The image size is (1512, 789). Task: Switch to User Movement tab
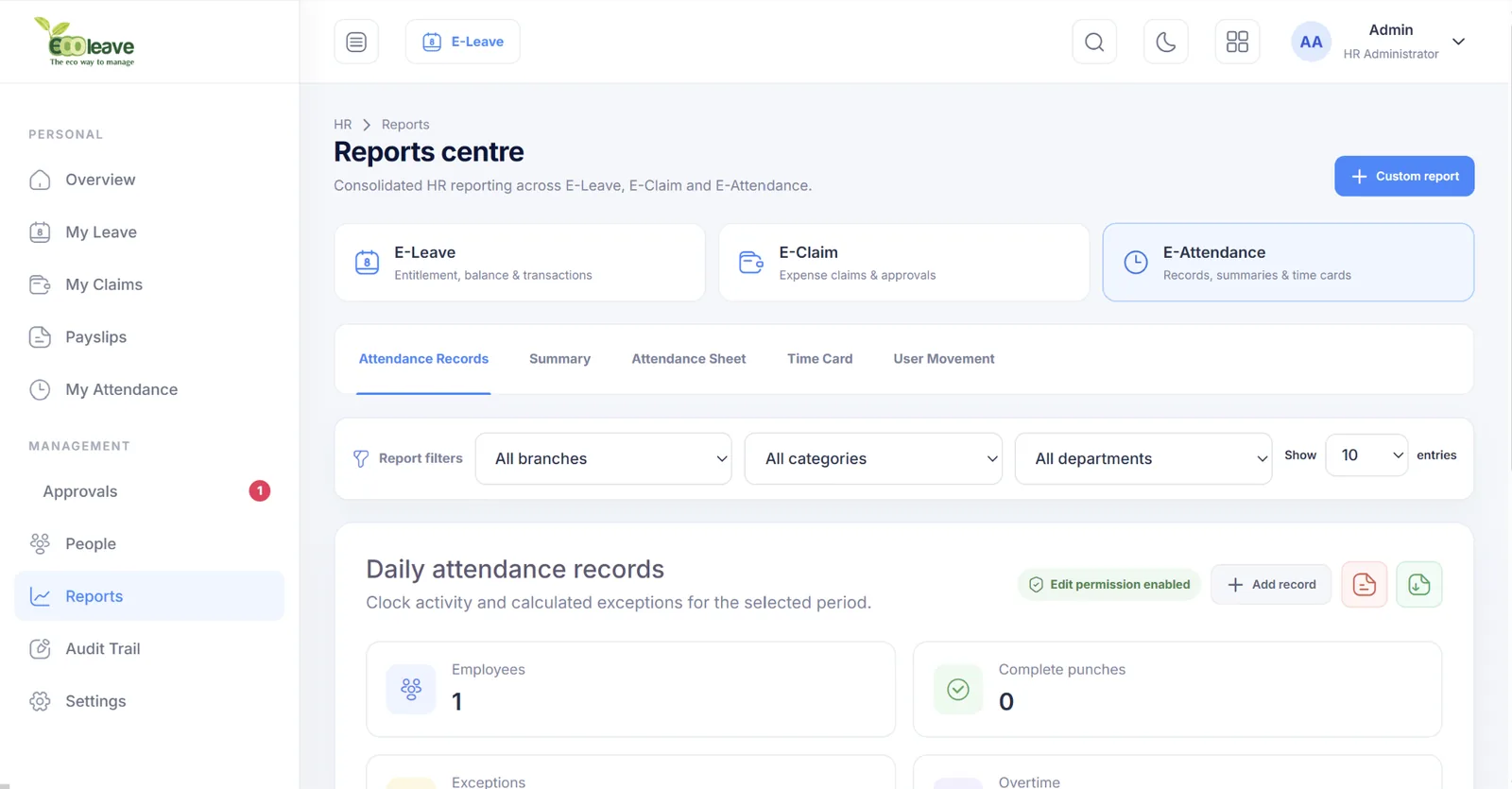pyautogui.click(x=944, y=359)
